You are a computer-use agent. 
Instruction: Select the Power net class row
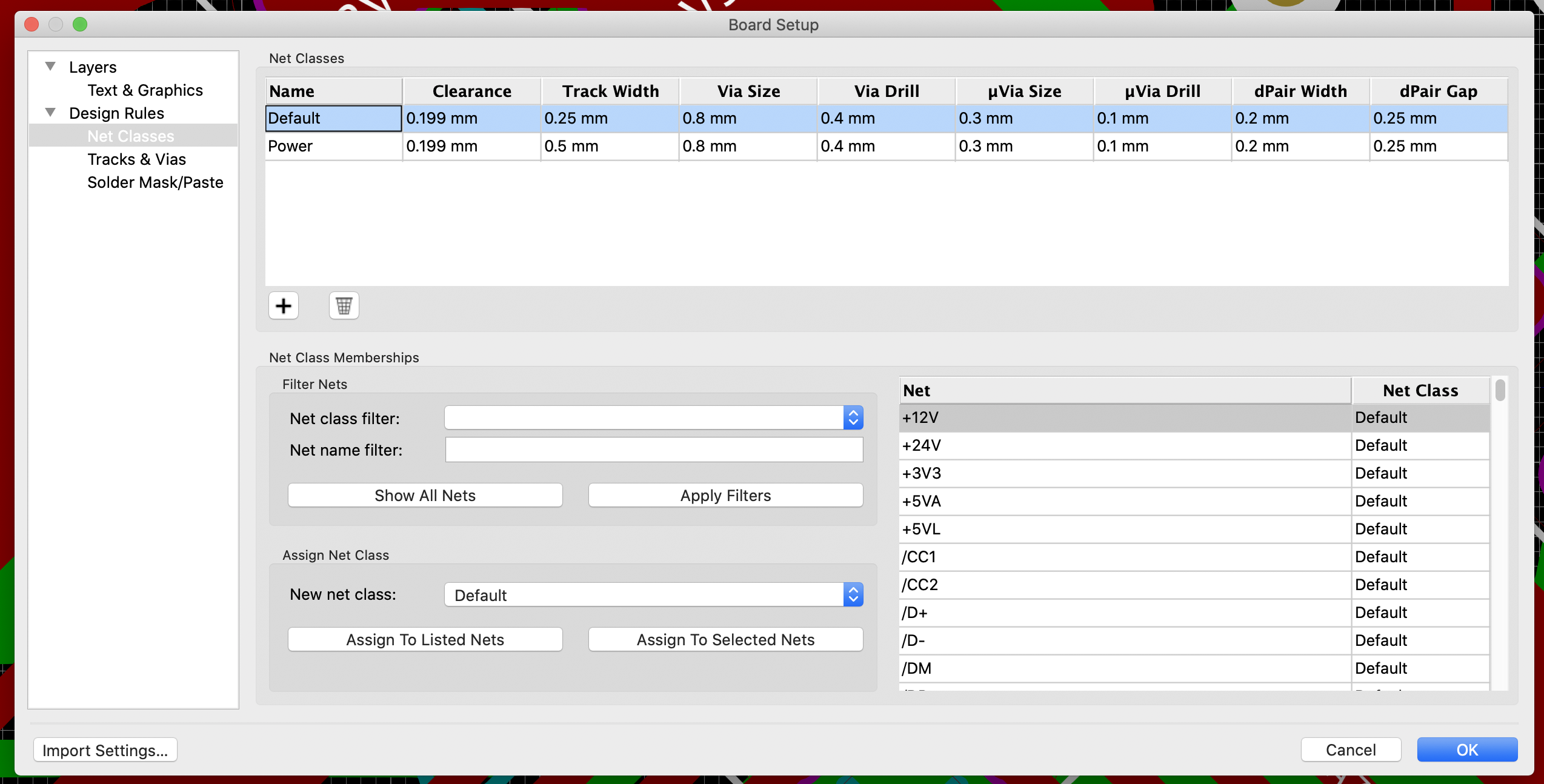(333, 146)
